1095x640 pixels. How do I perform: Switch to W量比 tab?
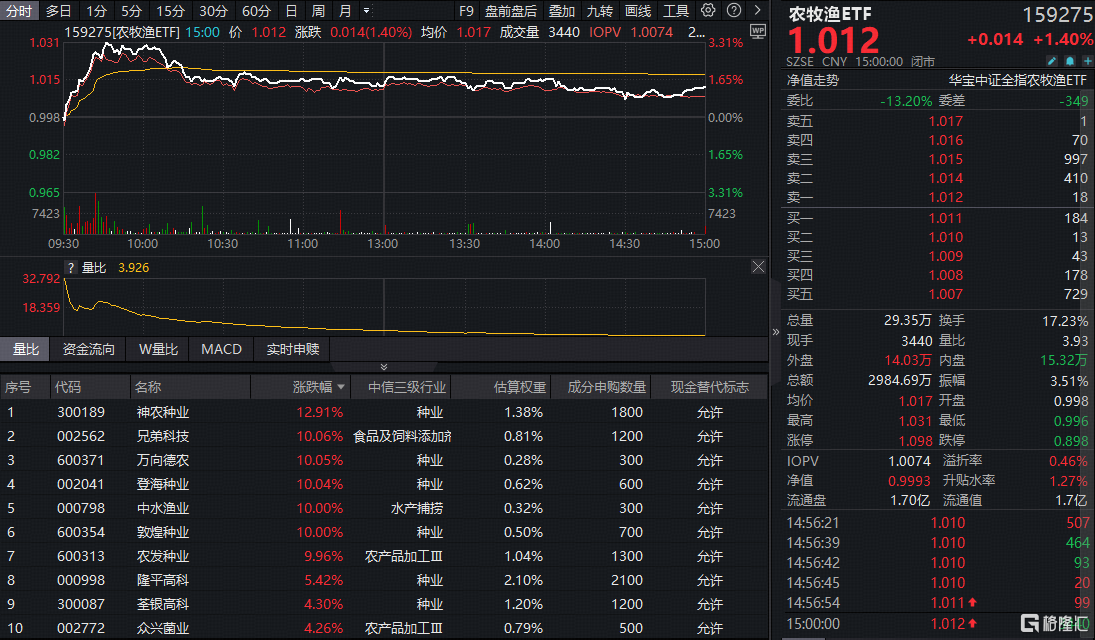pos(159,349)
